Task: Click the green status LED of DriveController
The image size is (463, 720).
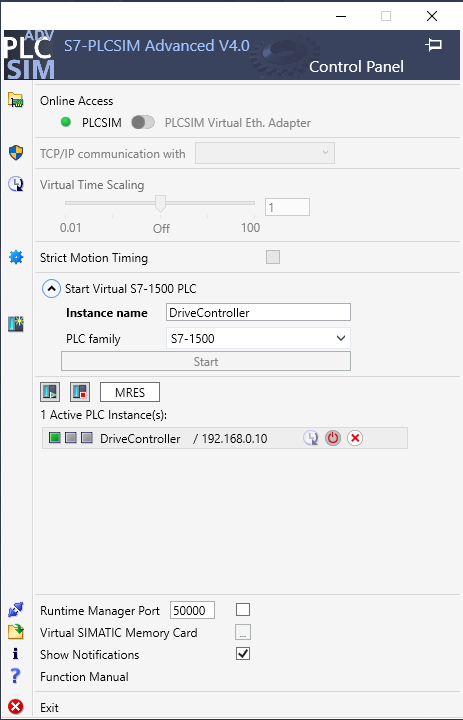Action: point(55,438)
